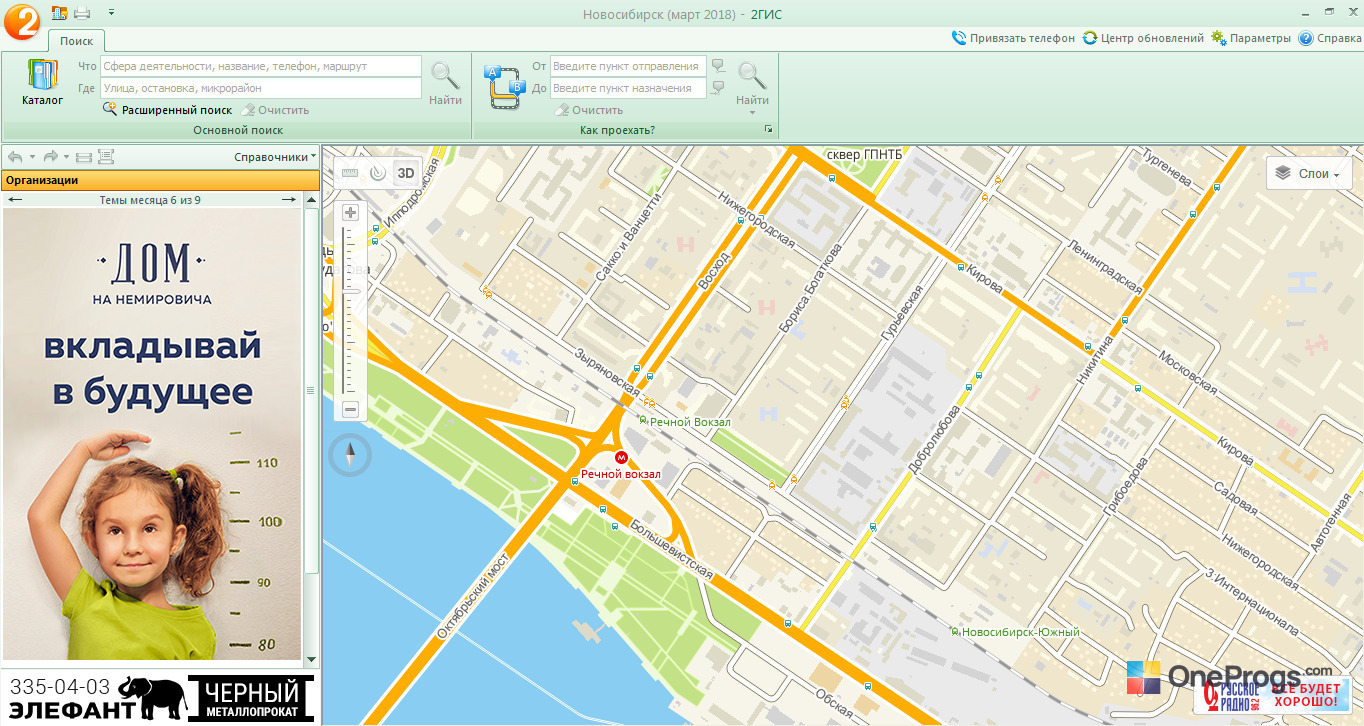Click Очистить in the Основной поиск group
Screen dimensions: 1364x726
[275, 110]
